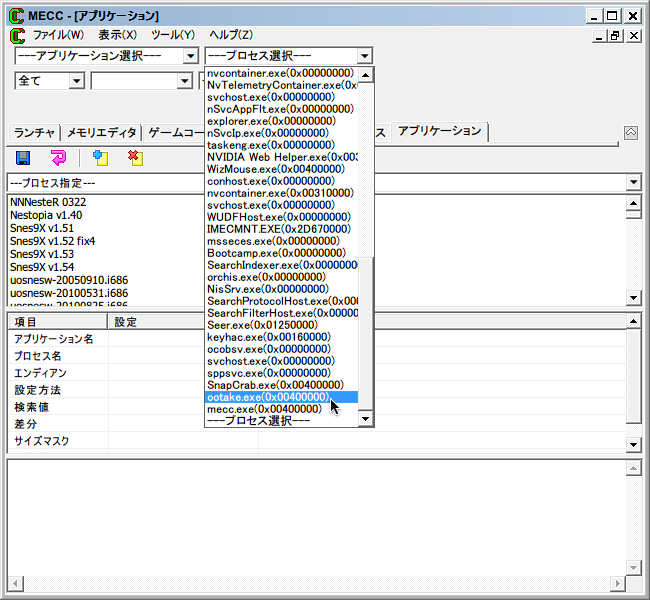650x600 pixels.
Task: Choose ocobsv.exe(0x00000000) from the list
Action: tap(281, 349)
